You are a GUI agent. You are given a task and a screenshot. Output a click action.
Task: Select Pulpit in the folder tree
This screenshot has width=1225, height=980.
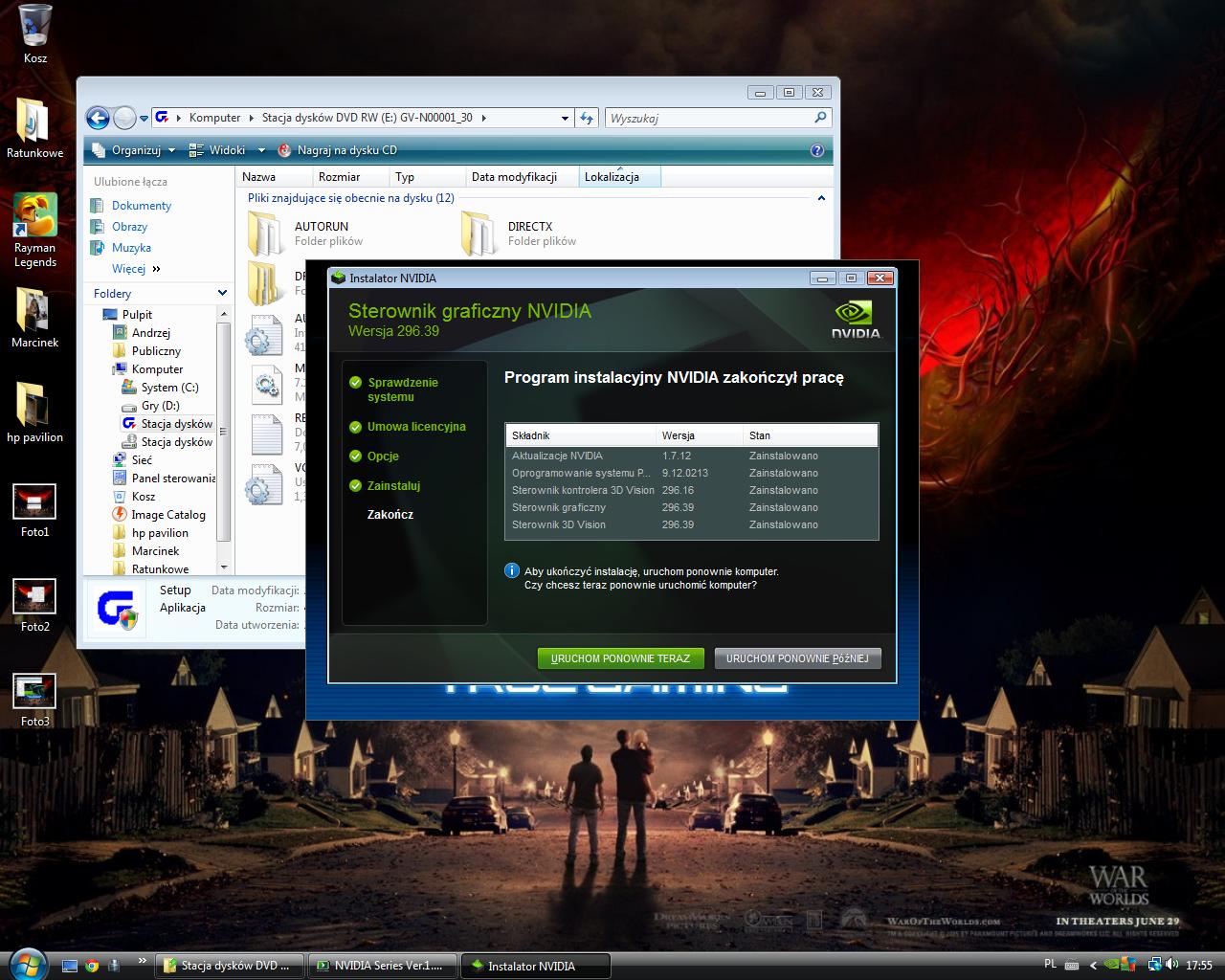[128, 315]
